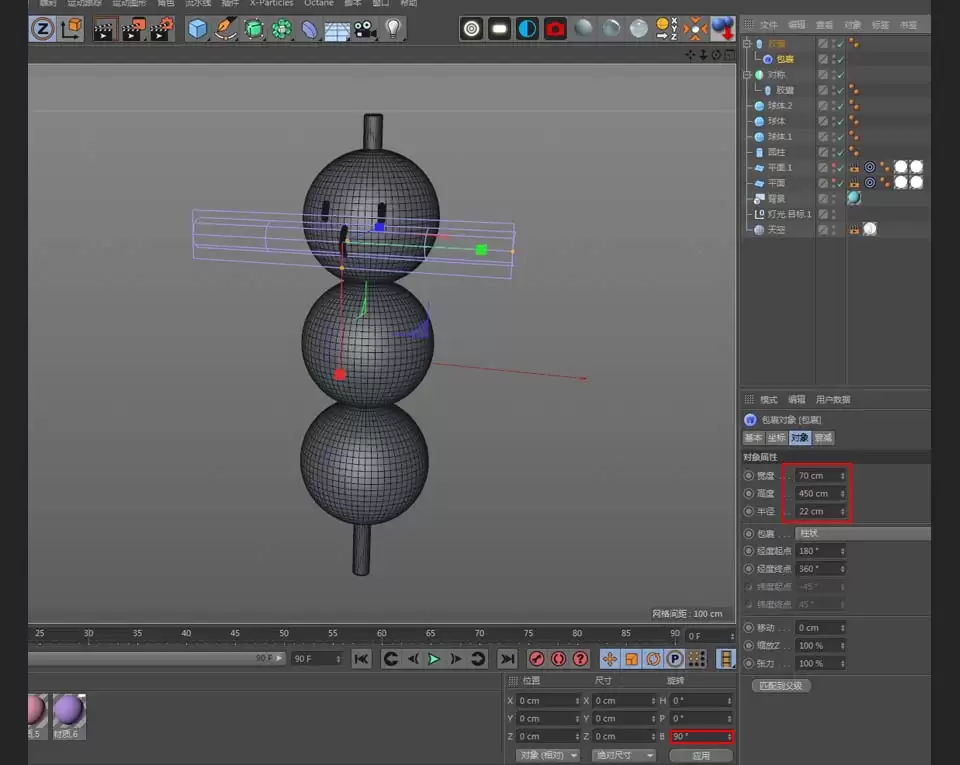Click the light bulb icon in toolbar

(x=393, y=28)
